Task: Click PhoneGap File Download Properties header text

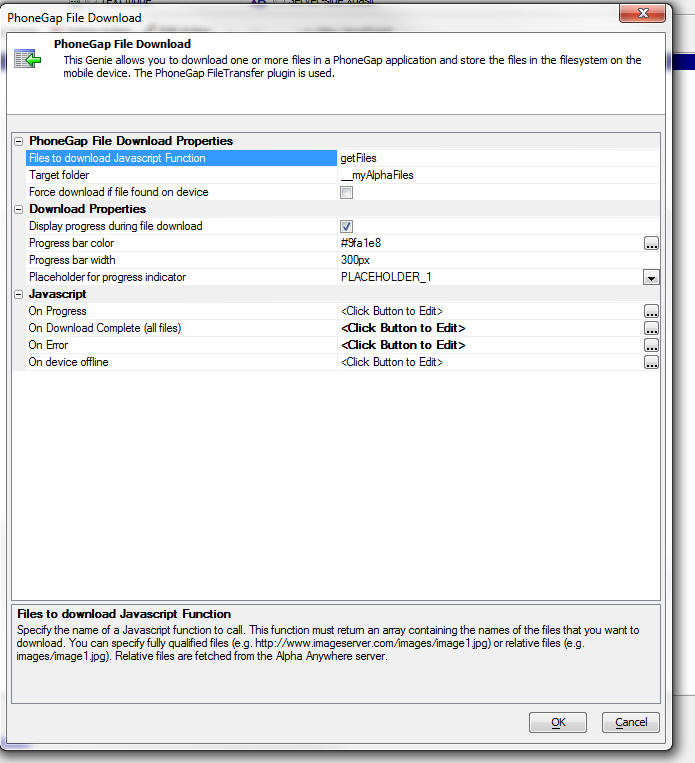Action: (x=131, y=141)
